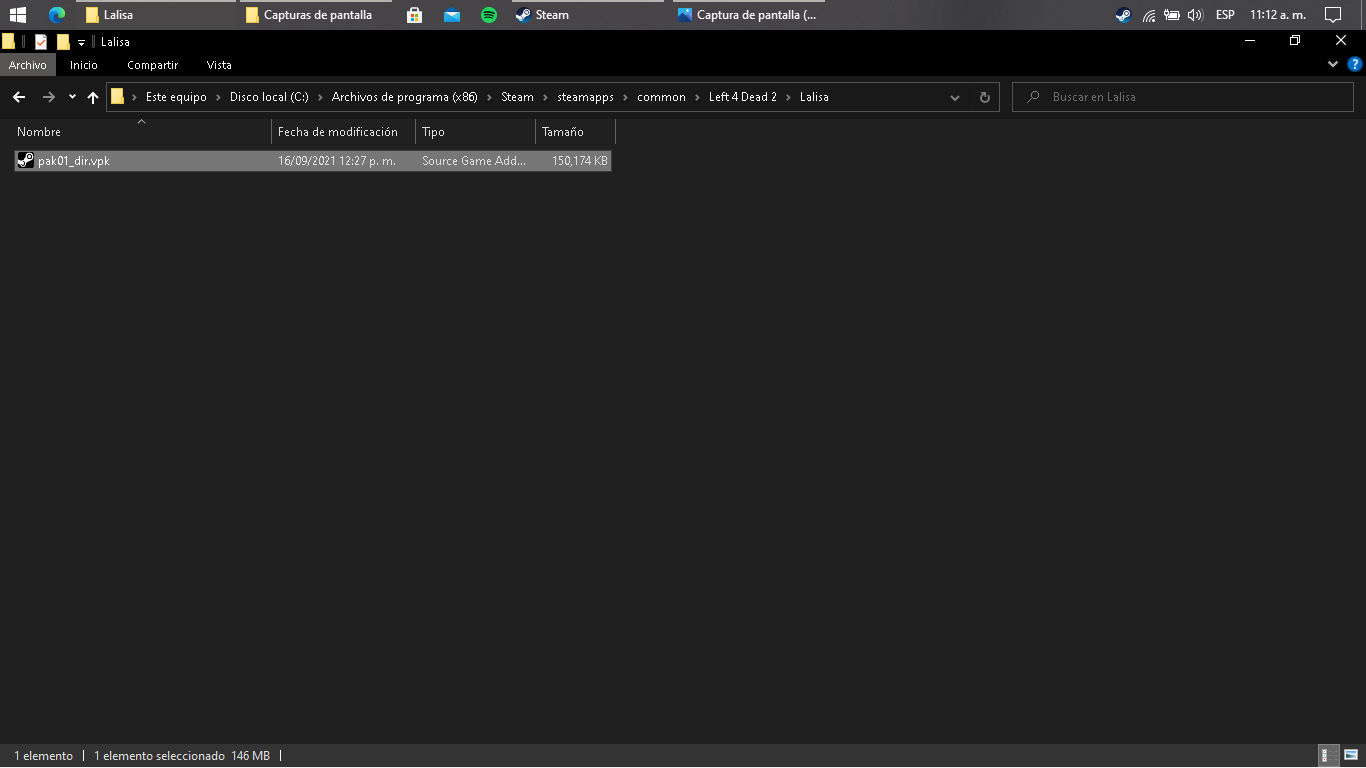The image size is (1366, 768).
Task: Go back with the back arrow
Action: coord(19,97)
